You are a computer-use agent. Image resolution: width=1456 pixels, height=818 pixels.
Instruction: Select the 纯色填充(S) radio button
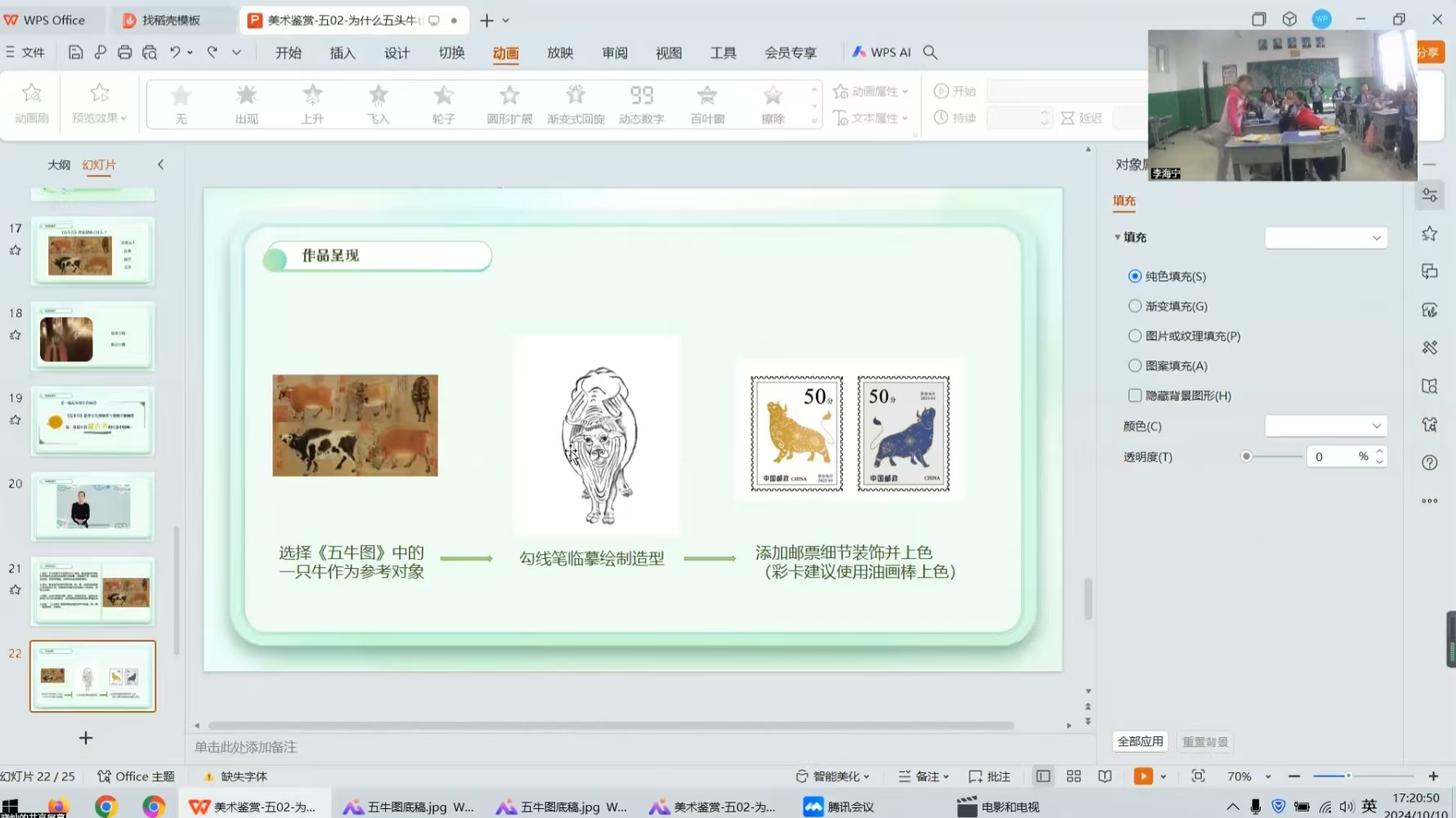(x=1135, y=276)
